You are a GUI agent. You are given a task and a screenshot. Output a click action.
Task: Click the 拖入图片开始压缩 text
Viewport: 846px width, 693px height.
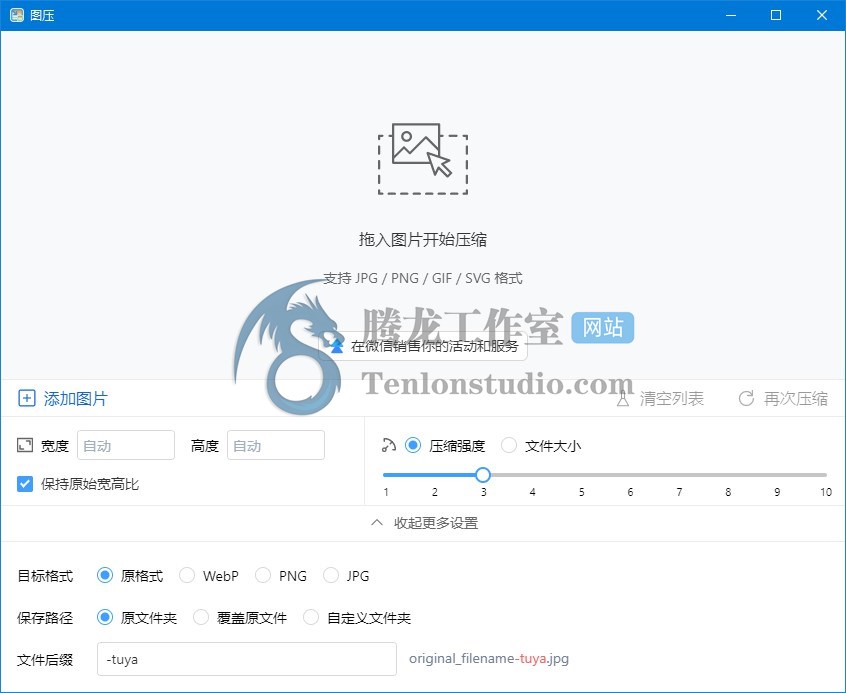pos(423,240)
